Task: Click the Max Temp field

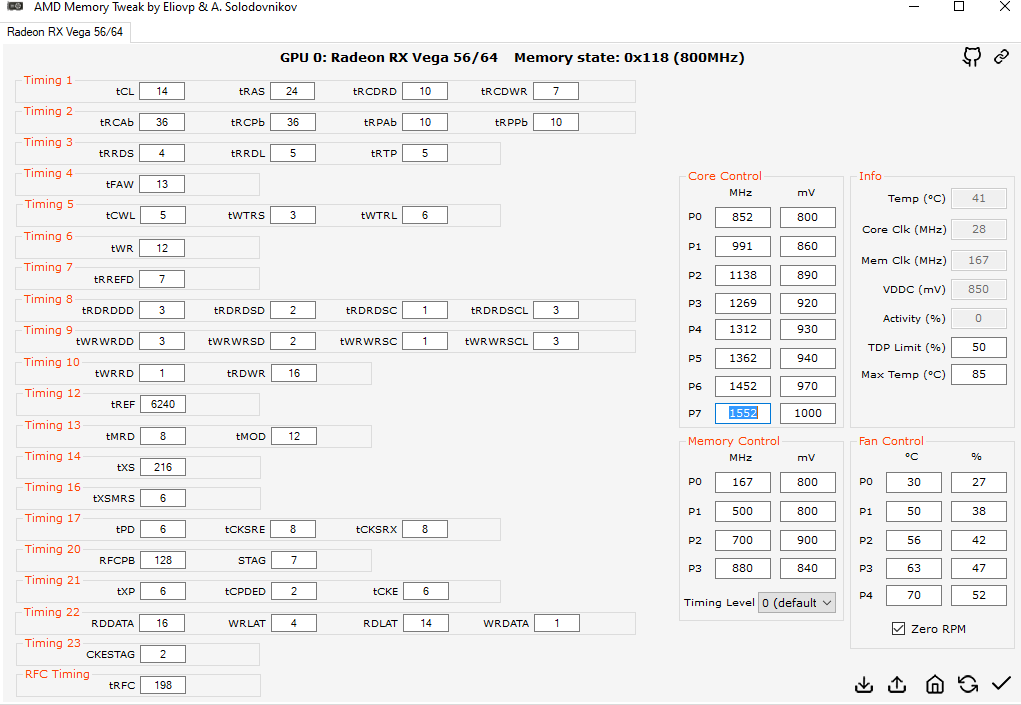Action: point(979,374)
